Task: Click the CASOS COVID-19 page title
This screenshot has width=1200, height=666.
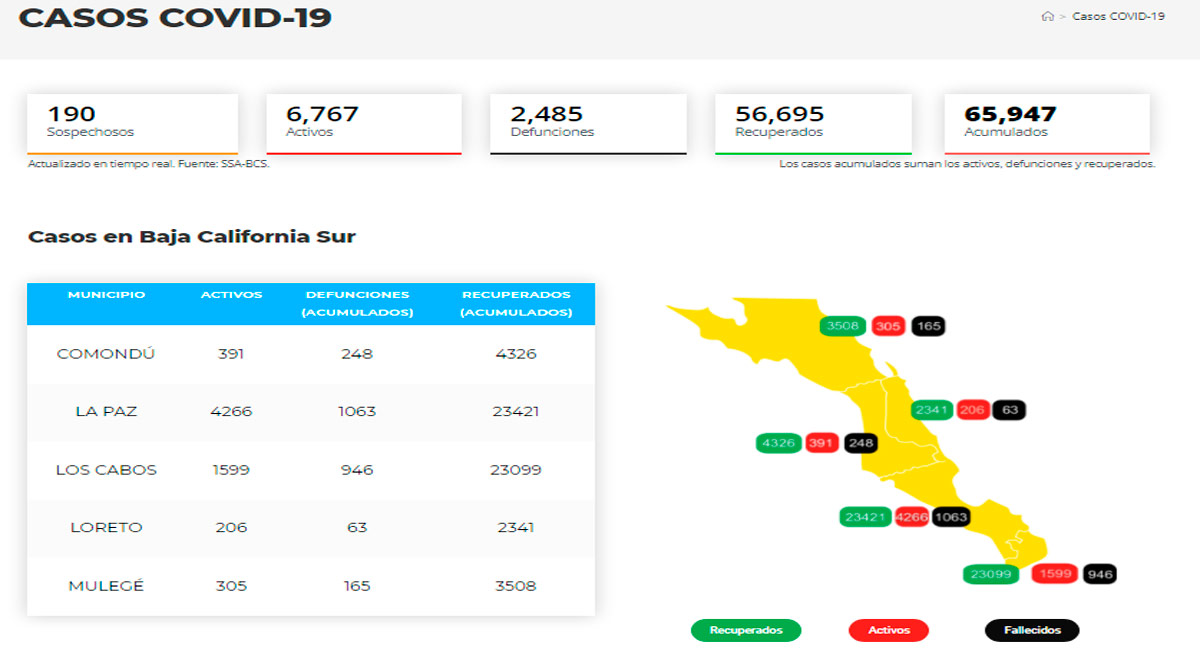Action: 176,17
